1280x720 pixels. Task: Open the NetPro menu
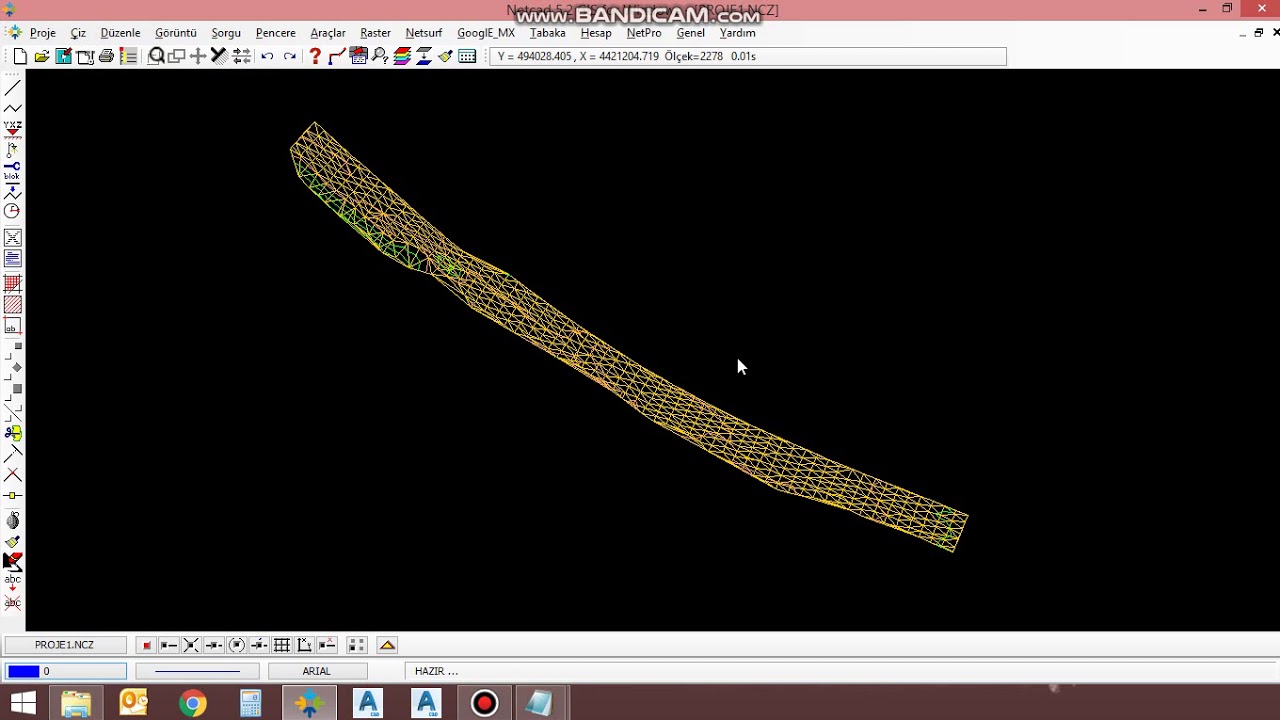(x=644, y=33)
